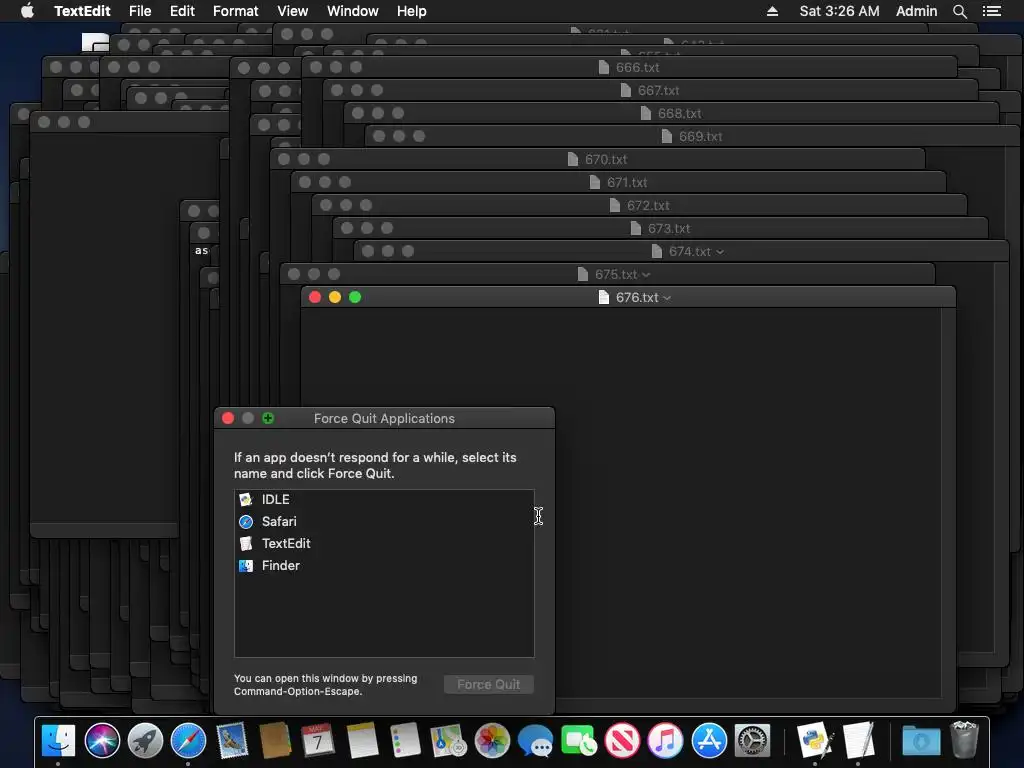
Task: Bring the 667.txt window to front
Action: 650,90
